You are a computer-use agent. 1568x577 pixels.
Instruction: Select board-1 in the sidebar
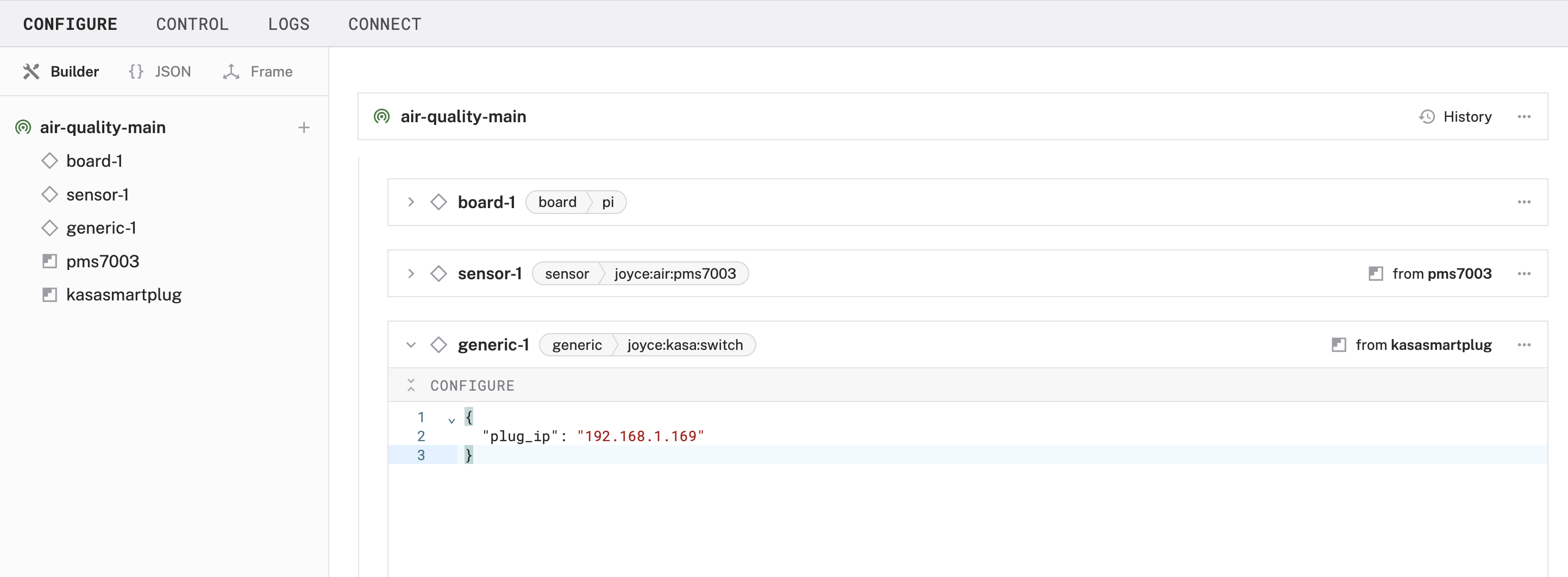95,161
